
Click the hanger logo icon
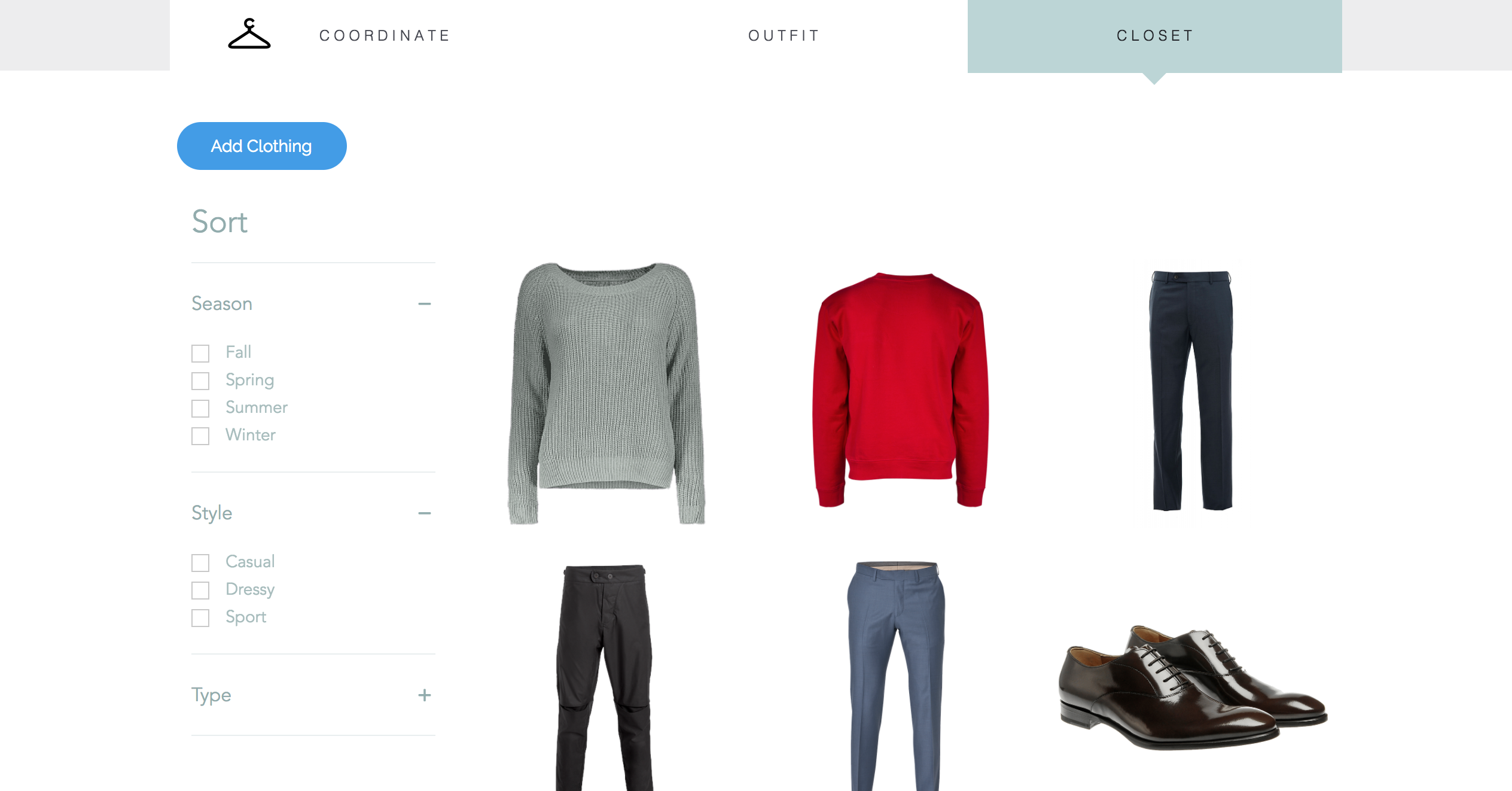[249, 34]
